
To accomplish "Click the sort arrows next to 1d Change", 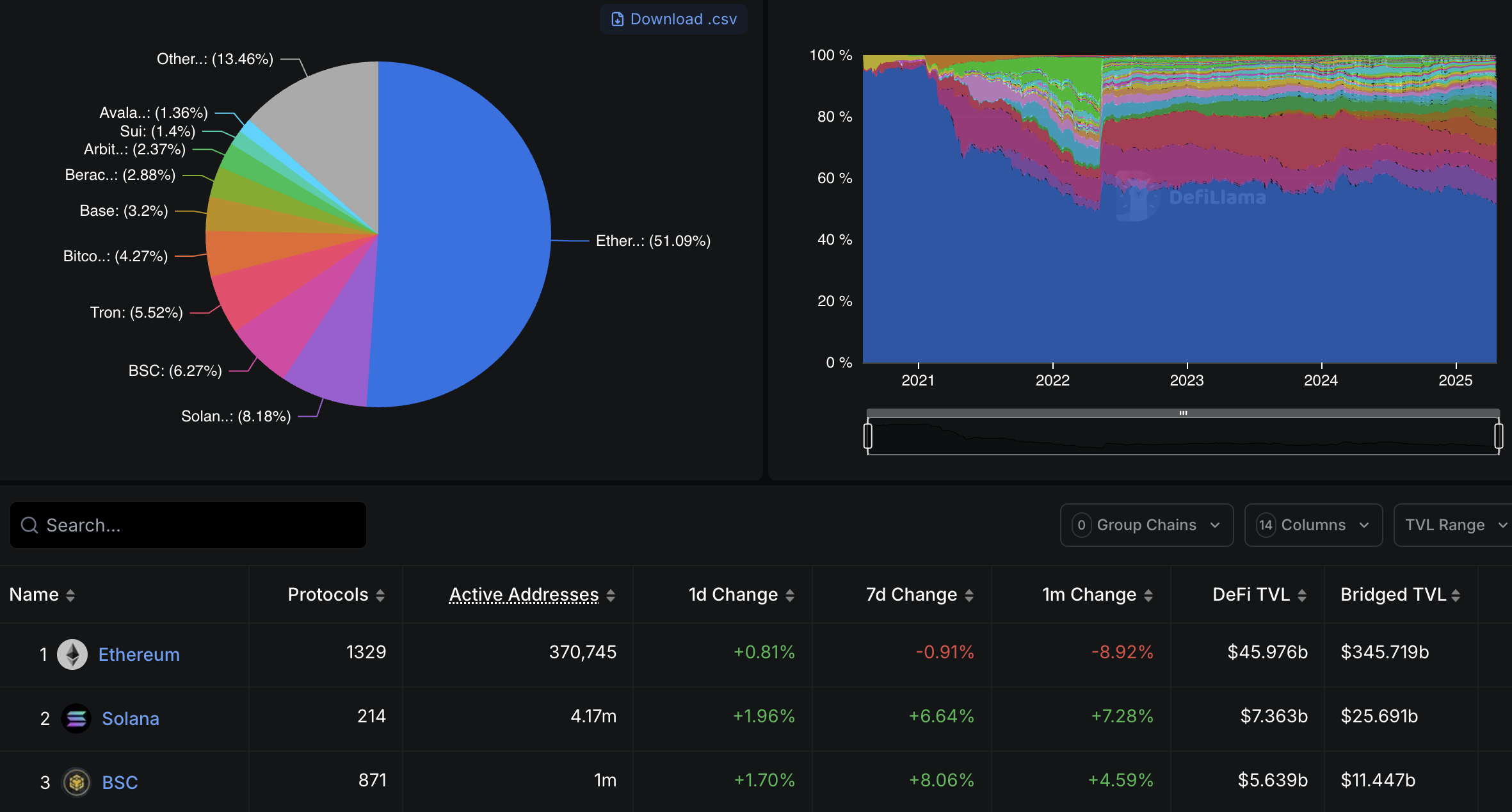I will [x=791, y=594].
